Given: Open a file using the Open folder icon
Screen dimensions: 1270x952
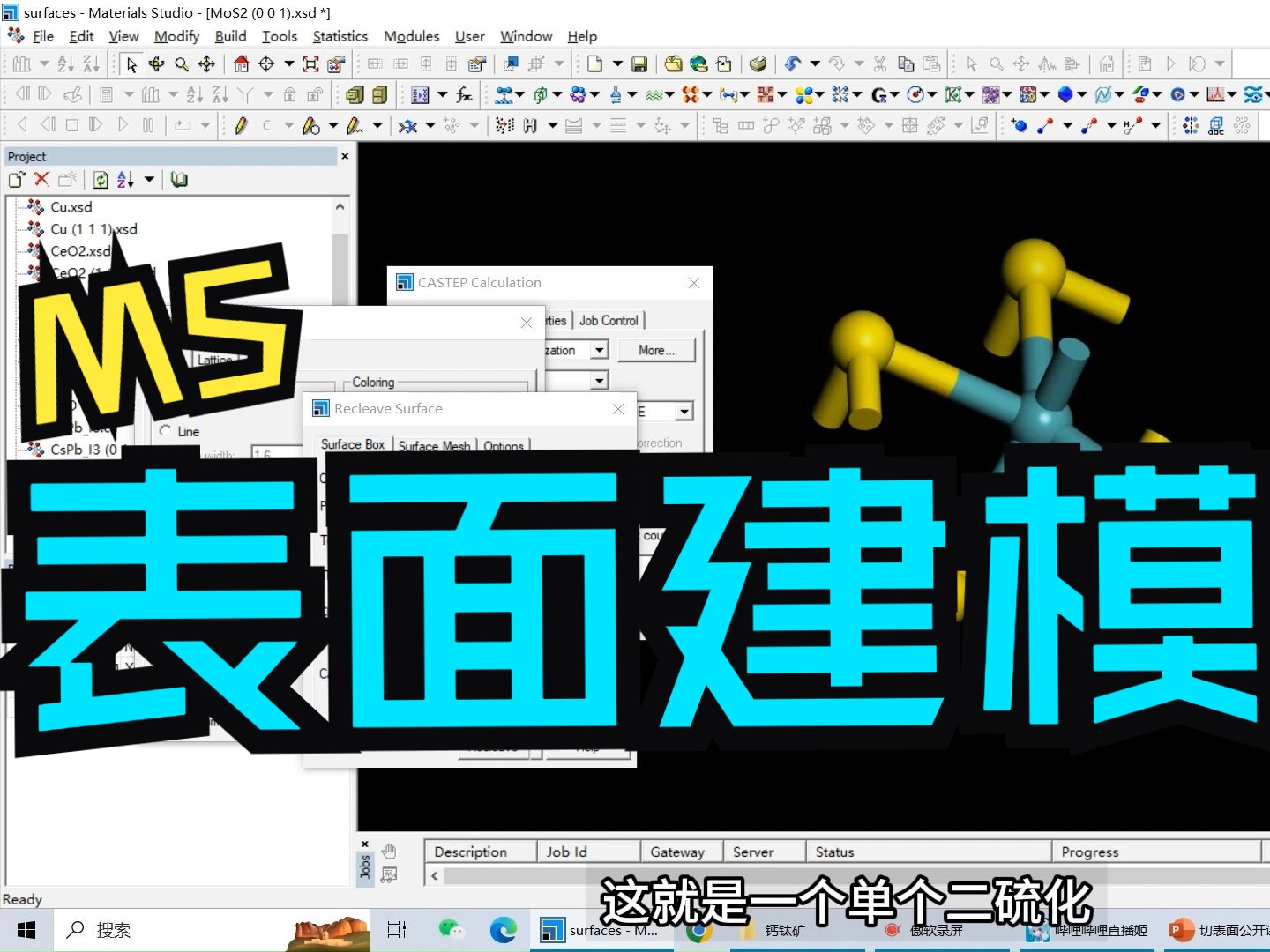Looking at the screenshot, I should pos(673,63).
